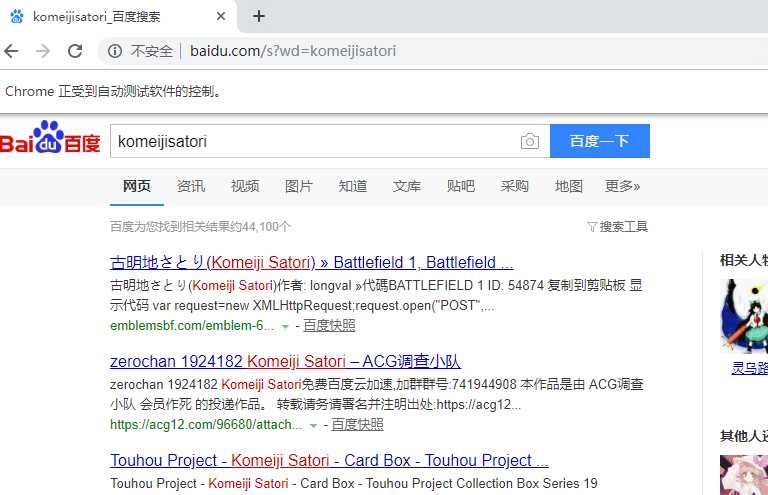Viewport: 768px width, 495px height.
Task: Click the 搜索工具 filter funnel icon
Action: click(592, 227)
